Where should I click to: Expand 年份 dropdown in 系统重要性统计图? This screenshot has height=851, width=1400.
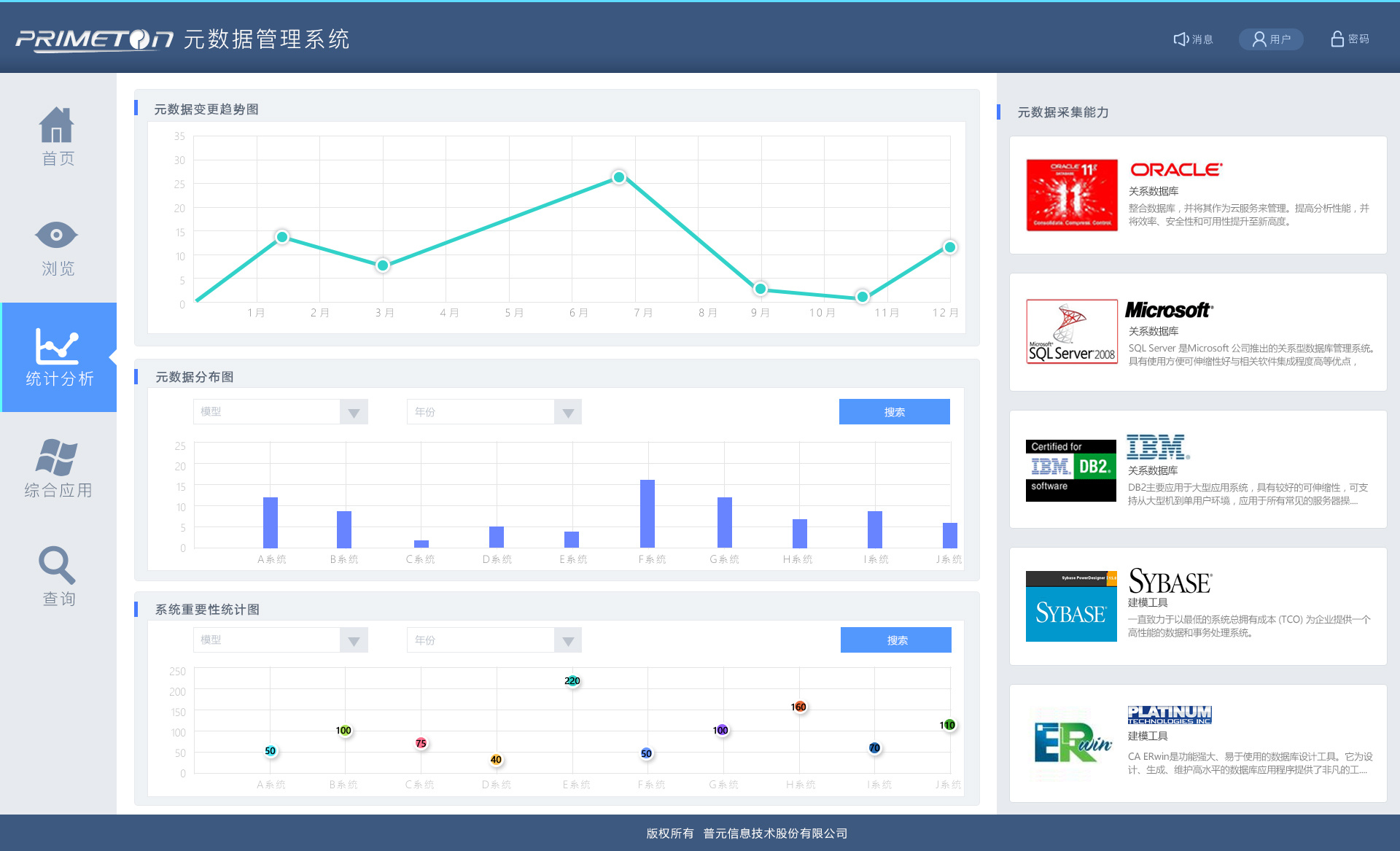[x=567, y=641]
